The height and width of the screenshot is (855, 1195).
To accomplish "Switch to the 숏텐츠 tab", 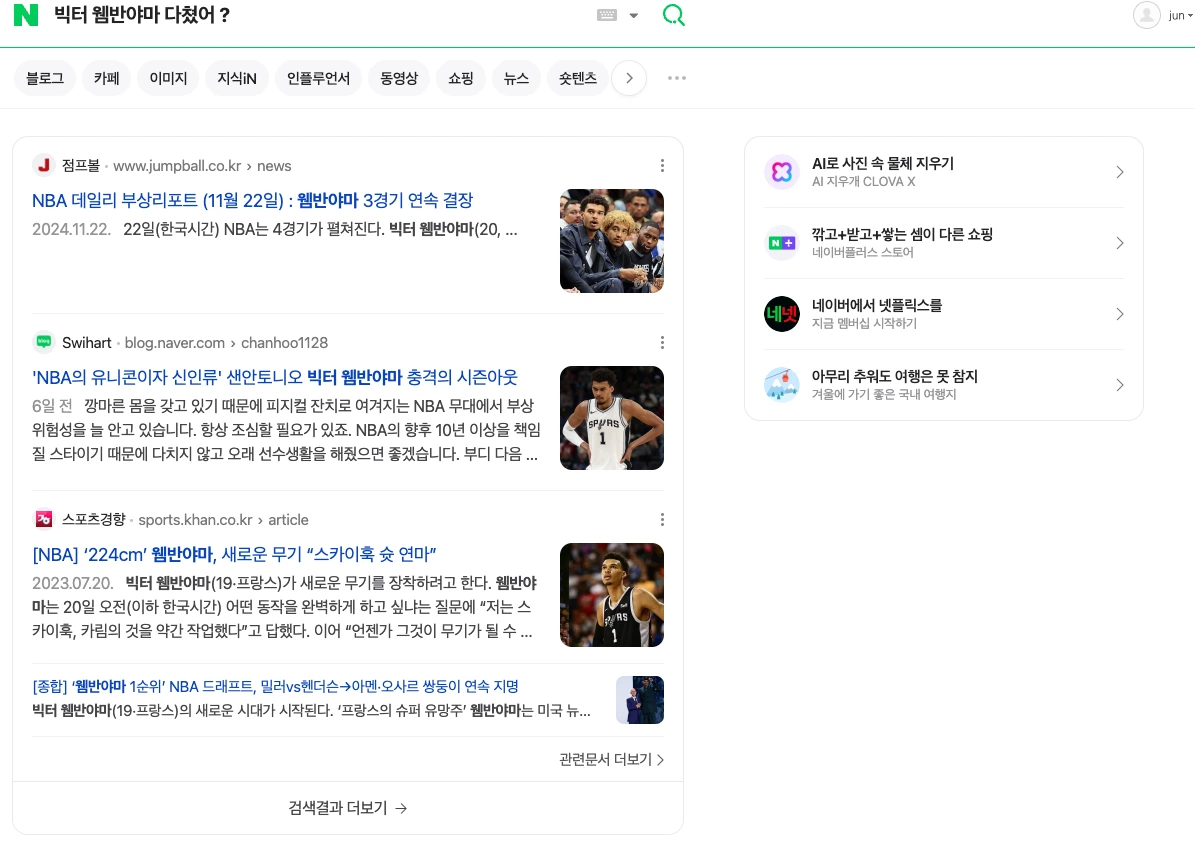I will pyautogui.click(x=578, y=78).
